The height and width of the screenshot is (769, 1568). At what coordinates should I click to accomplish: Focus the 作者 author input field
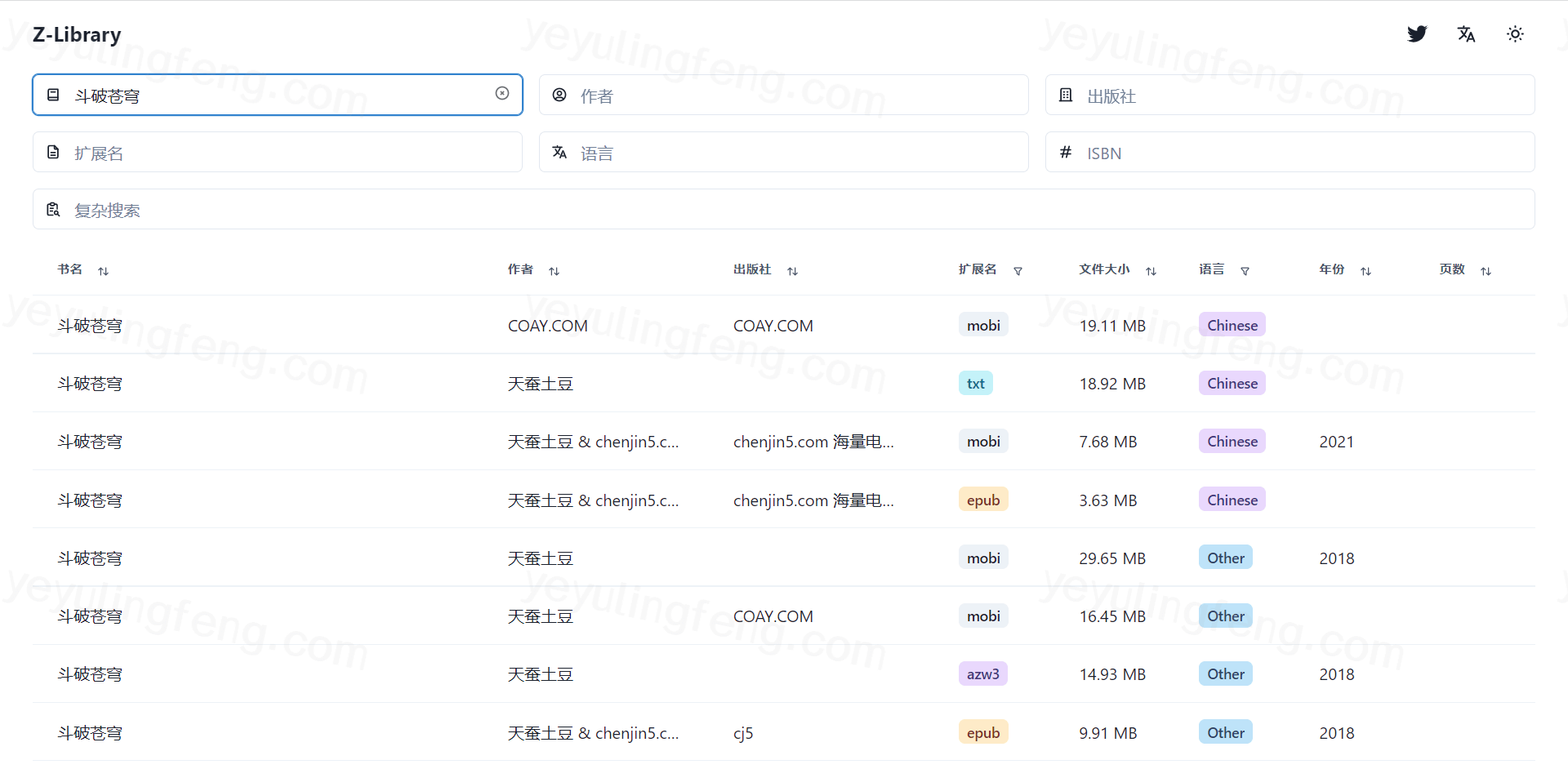[x=784, y=95]
